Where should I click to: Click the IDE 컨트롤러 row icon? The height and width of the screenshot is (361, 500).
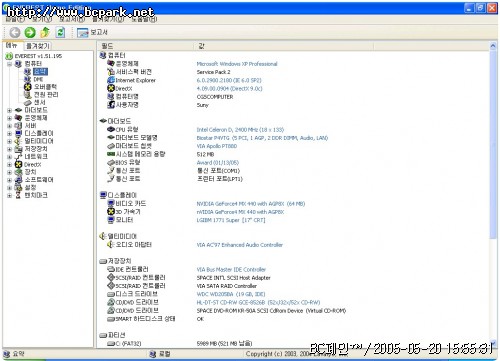pos(111,269)
